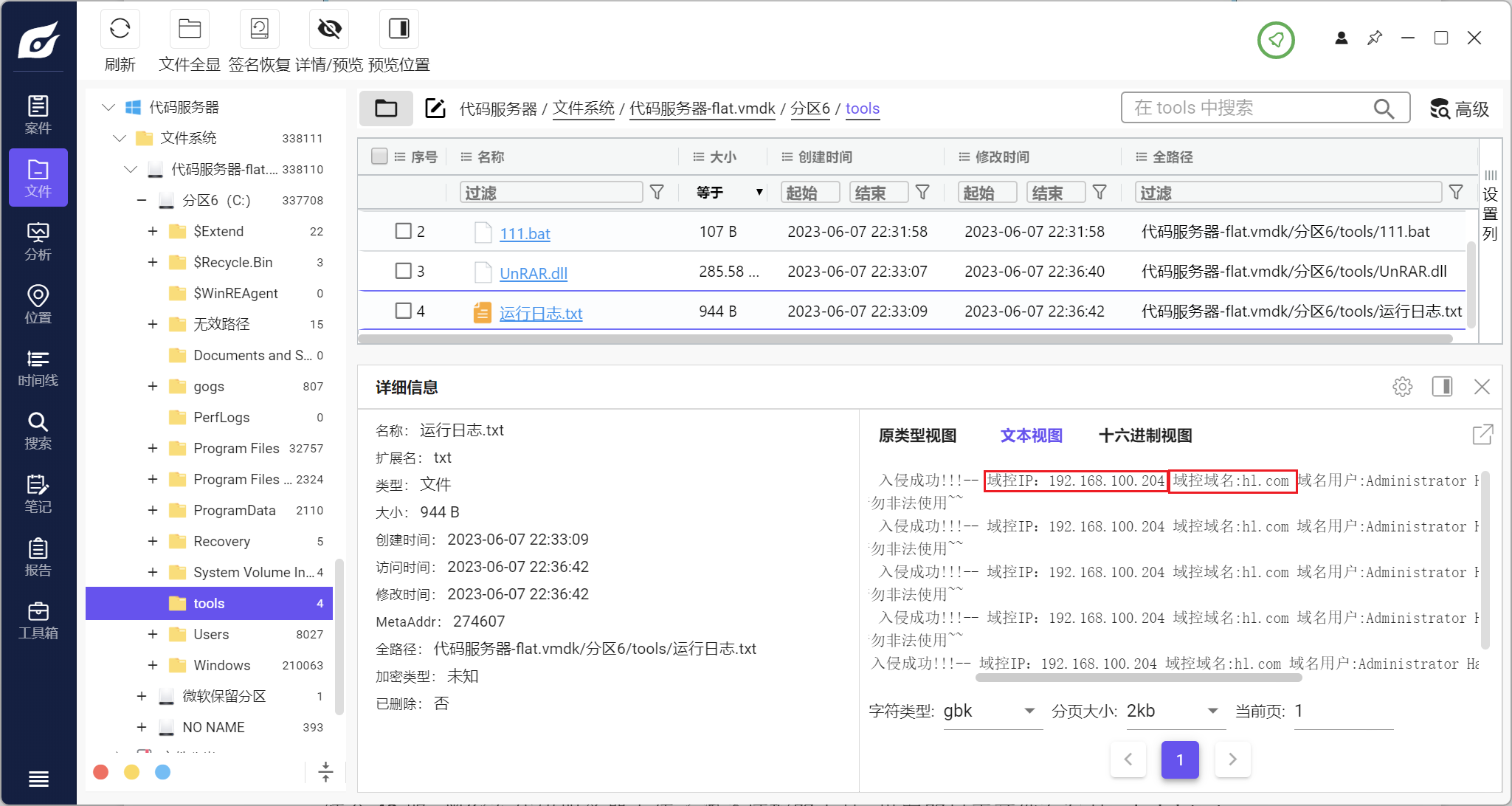Click the 文件系统 breadcrumb link
The image size is (1512, 806).
(583, 108)
